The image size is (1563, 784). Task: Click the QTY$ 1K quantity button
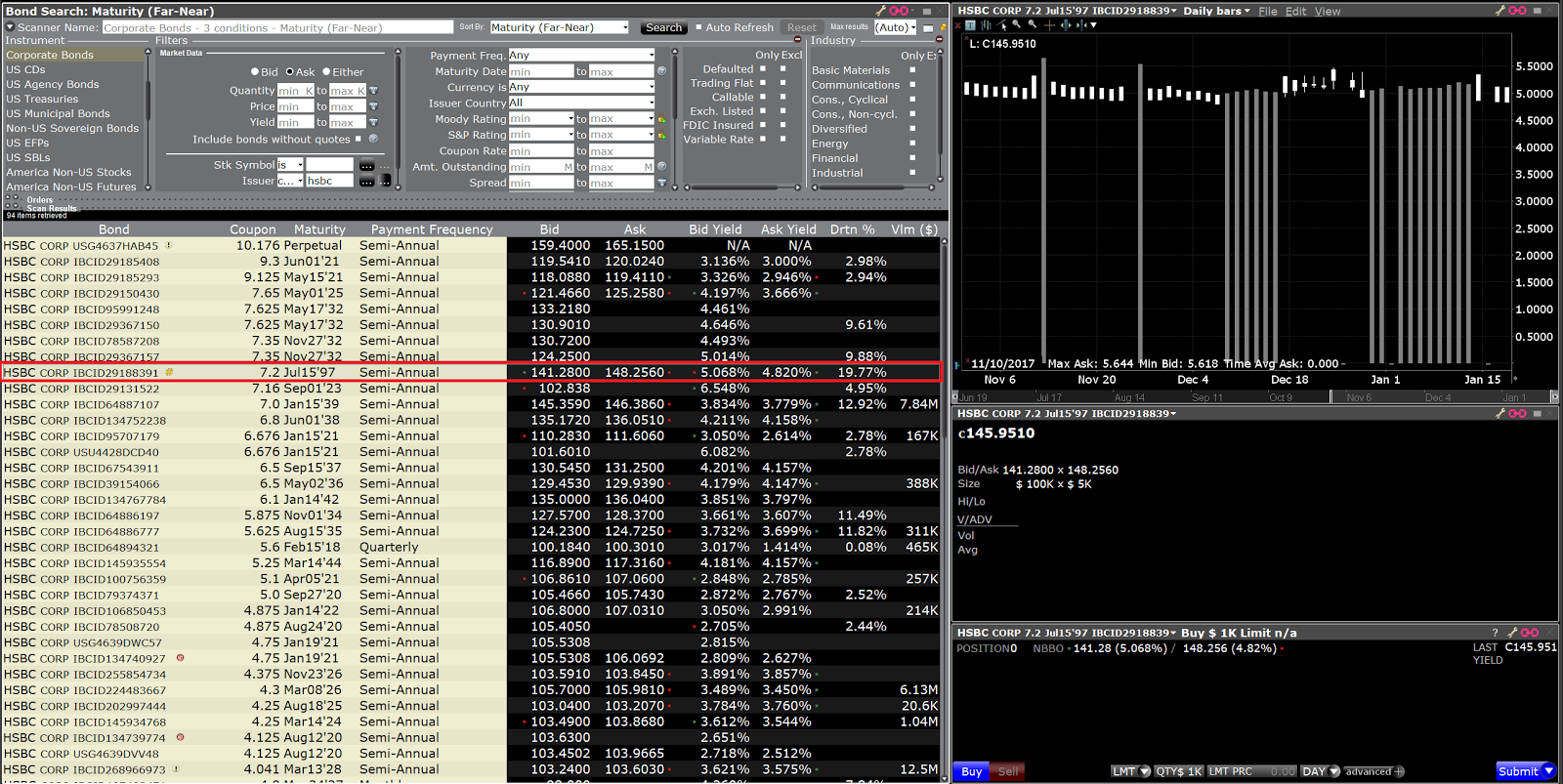(1179, 771)
